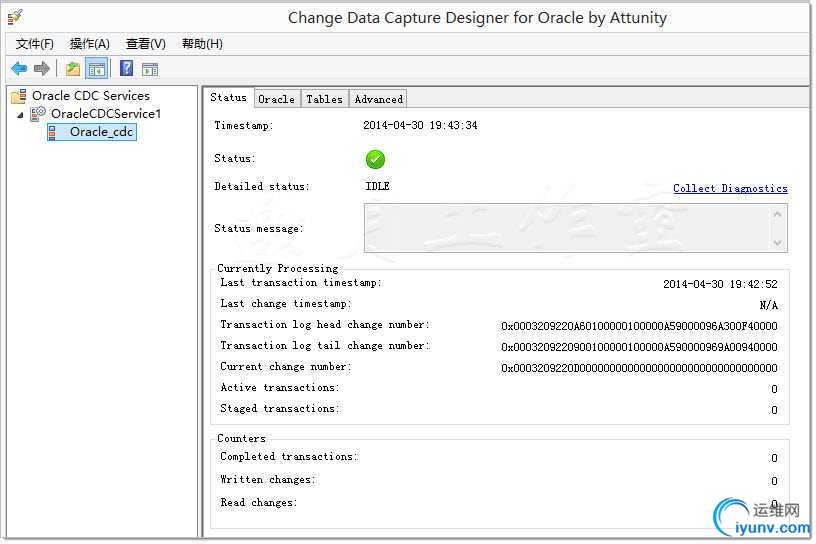Click Status message scrollbar up arrow
Viewport: 816px width, 544px height.
[777, 214]
